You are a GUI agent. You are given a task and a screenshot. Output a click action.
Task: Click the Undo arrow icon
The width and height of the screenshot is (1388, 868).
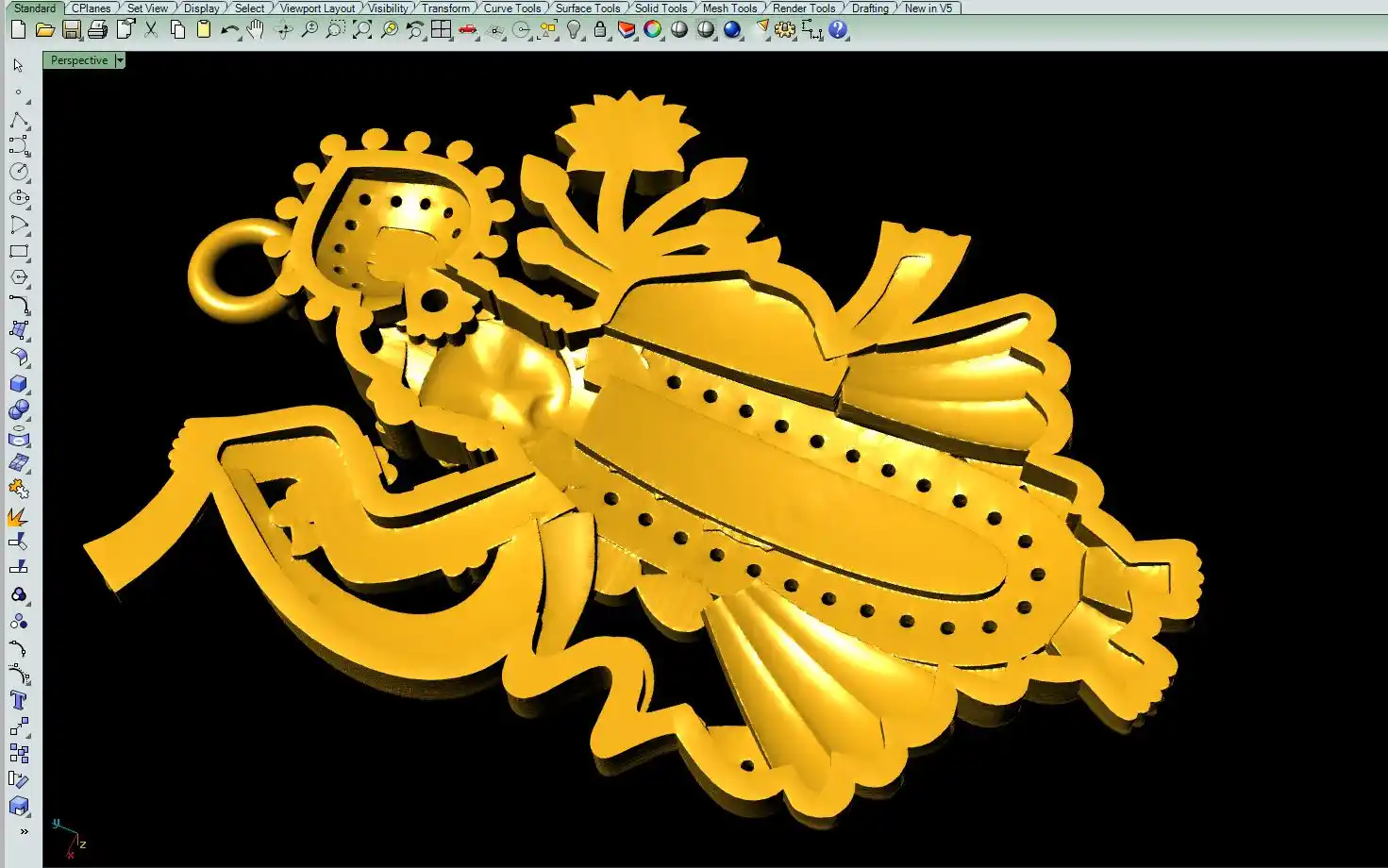(229, 30)
